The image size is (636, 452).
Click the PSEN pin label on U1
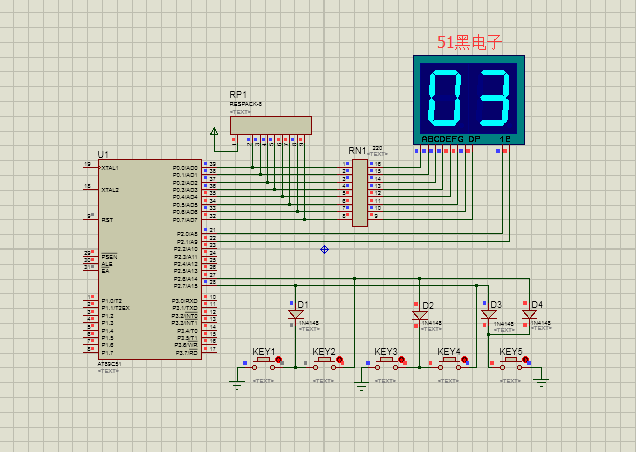(110, 257)
